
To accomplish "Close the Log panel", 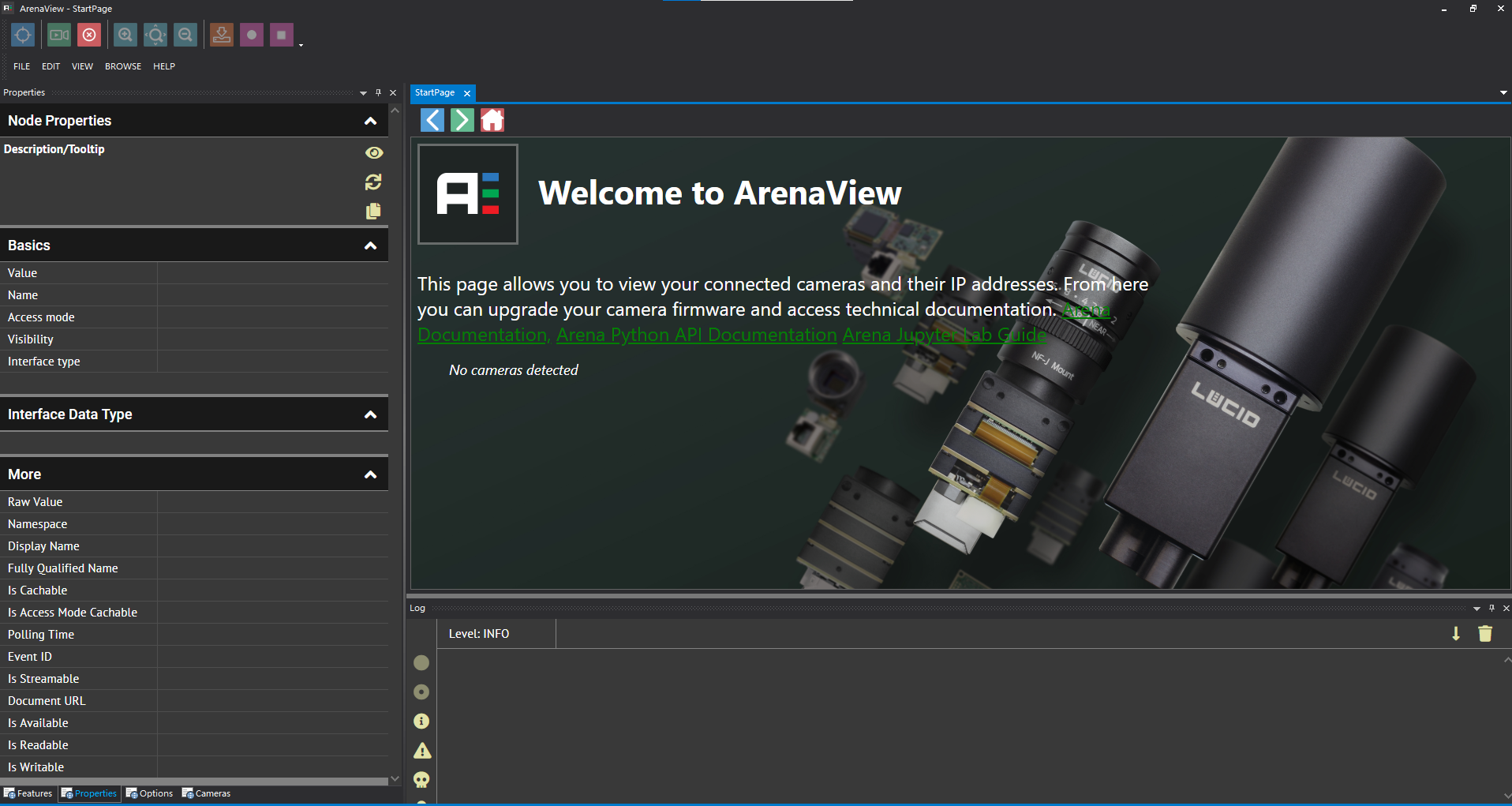I will (1506, 609).
